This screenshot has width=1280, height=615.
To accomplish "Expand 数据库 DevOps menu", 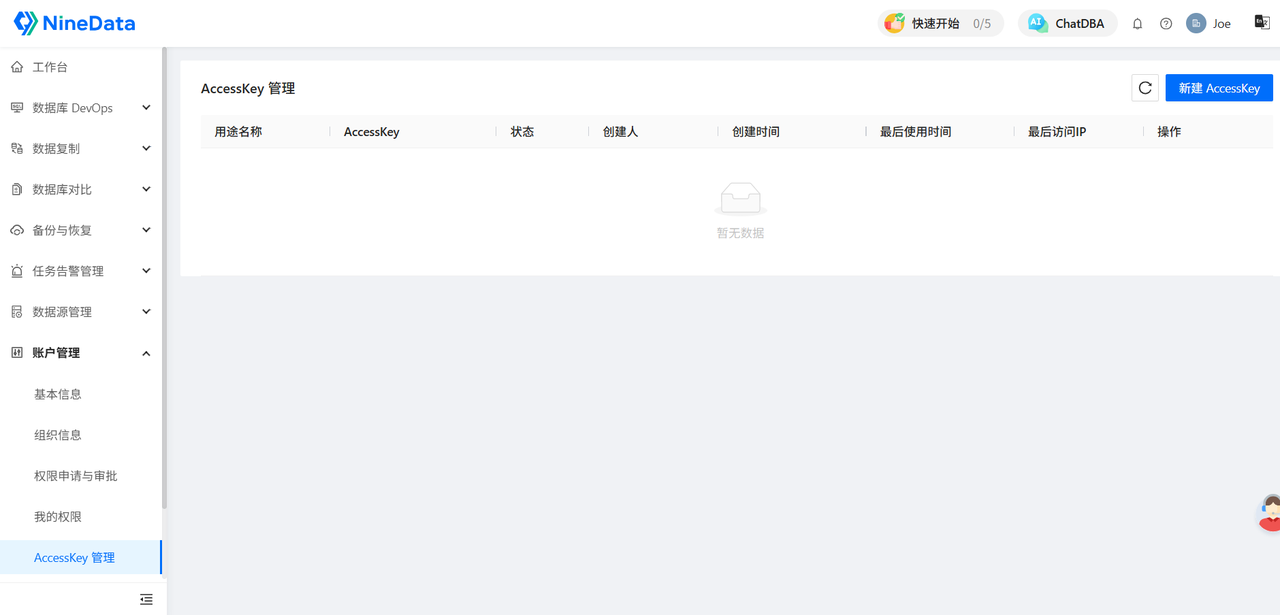I will pos(81,107).
